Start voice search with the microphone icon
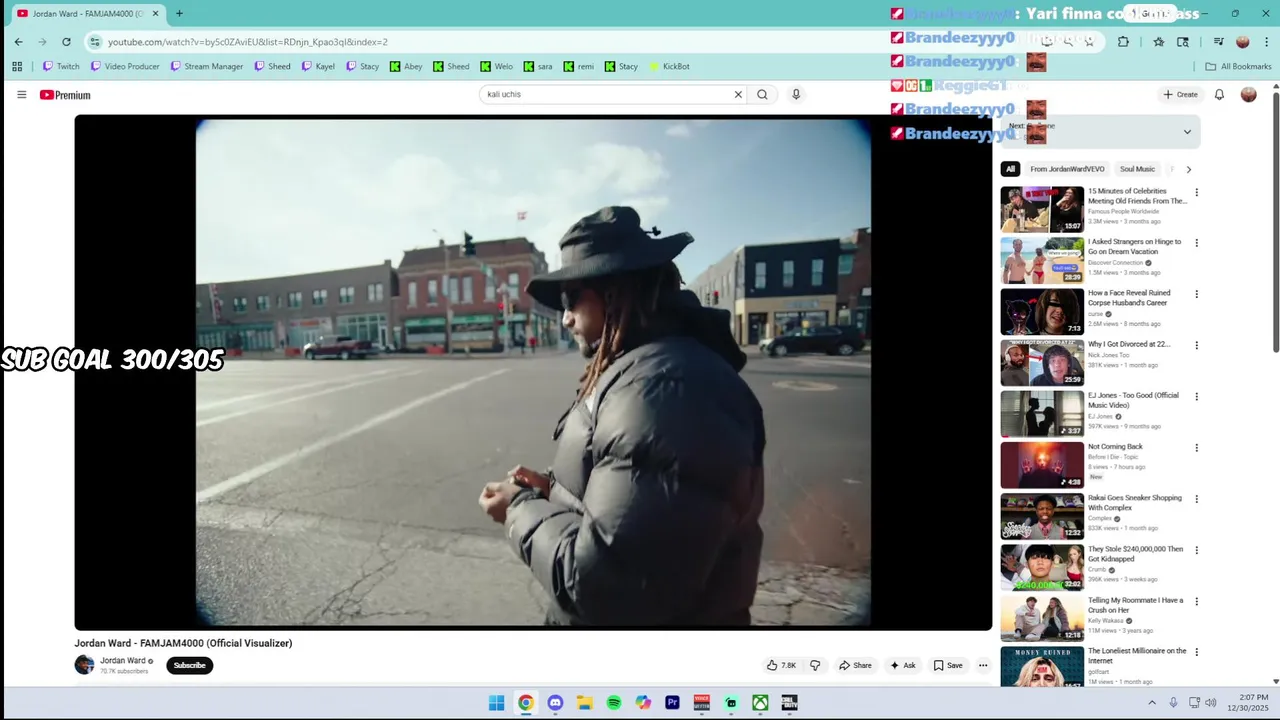This screenshot has width=1280, height=720. (796, 94)
